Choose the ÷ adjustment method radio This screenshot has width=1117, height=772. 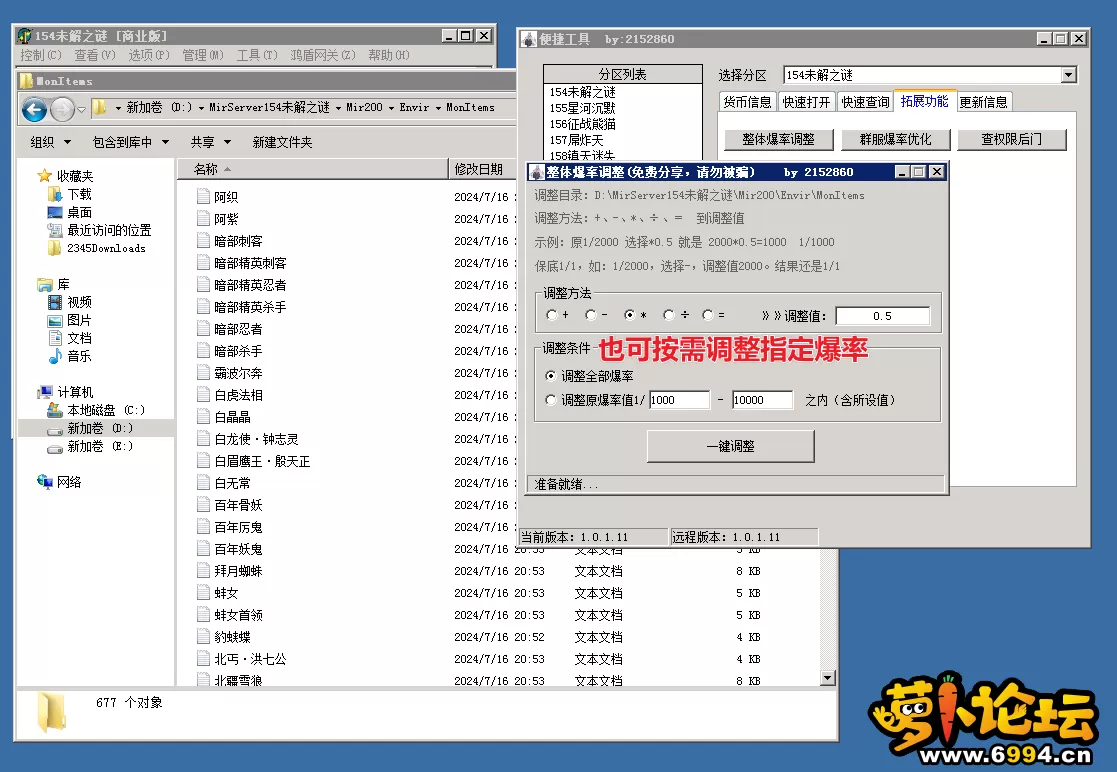coord(668,315)
